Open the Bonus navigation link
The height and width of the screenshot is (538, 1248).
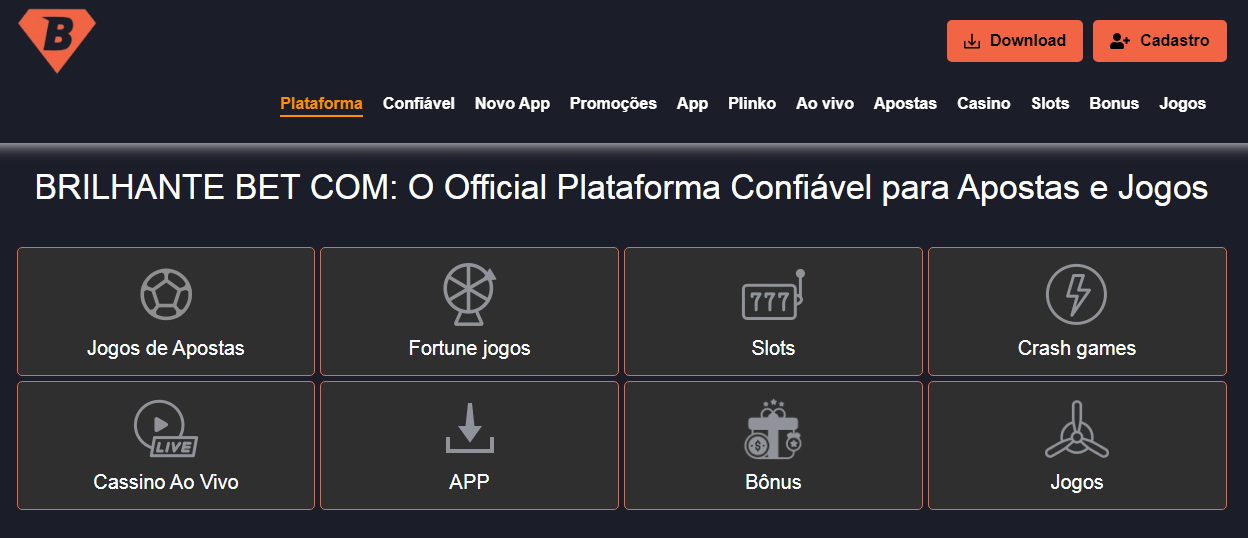click(1114, 104)
